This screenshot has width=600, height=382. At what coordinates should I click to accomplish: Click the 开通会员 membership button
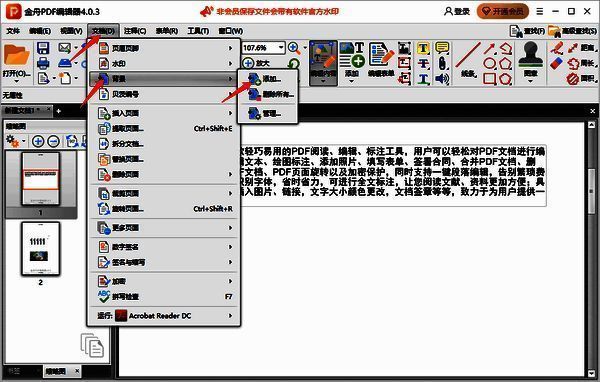click(x=502, y=11)
